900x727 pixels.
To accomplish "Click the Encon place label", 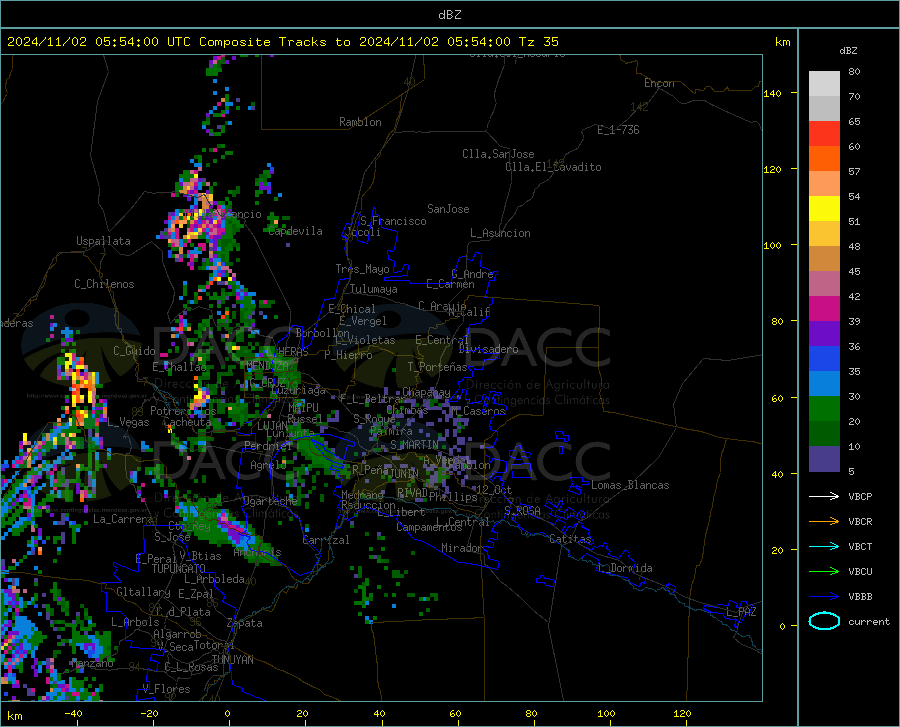I will click(x=659, y=83).
